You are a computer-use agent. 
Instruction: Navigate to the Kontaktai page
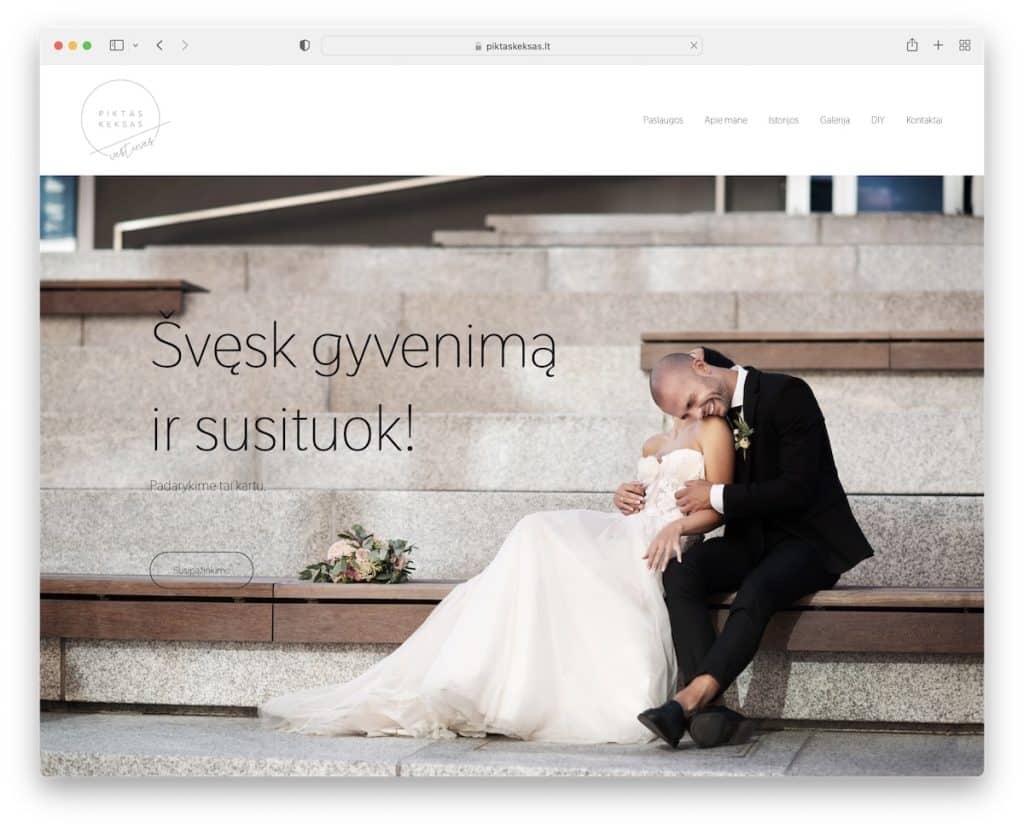924,120
